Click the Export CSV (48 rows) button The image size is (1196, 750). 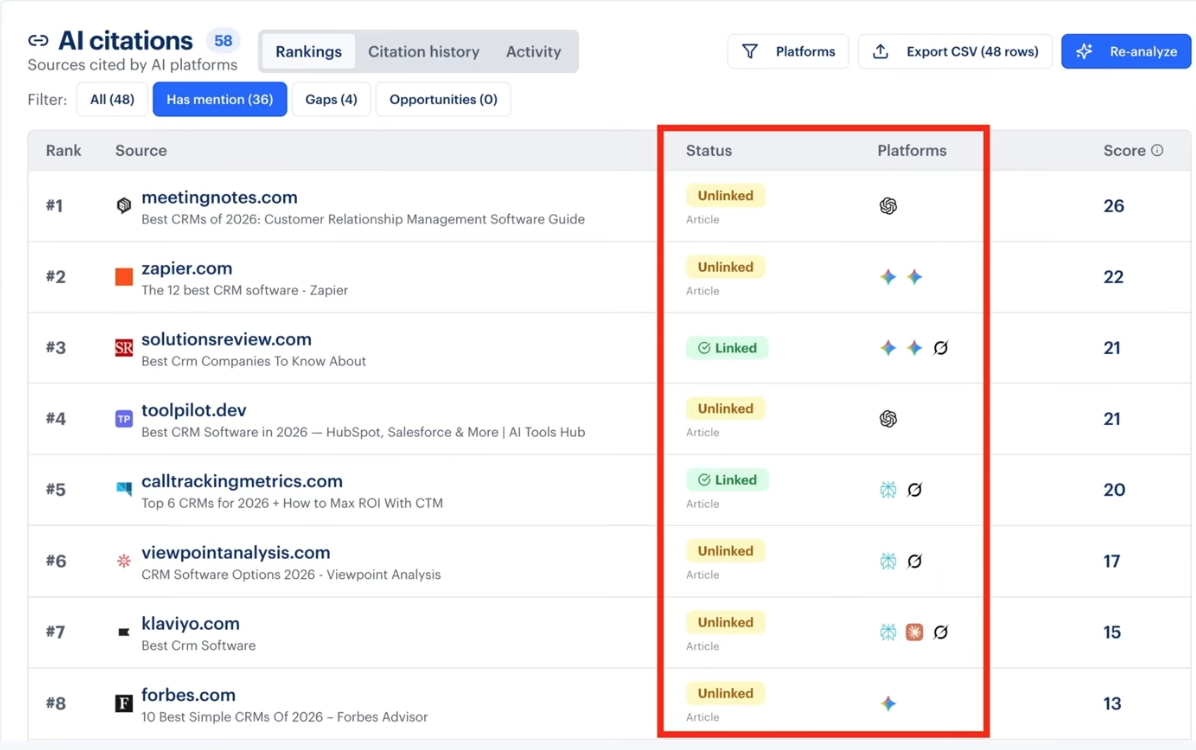pos(955,51)
